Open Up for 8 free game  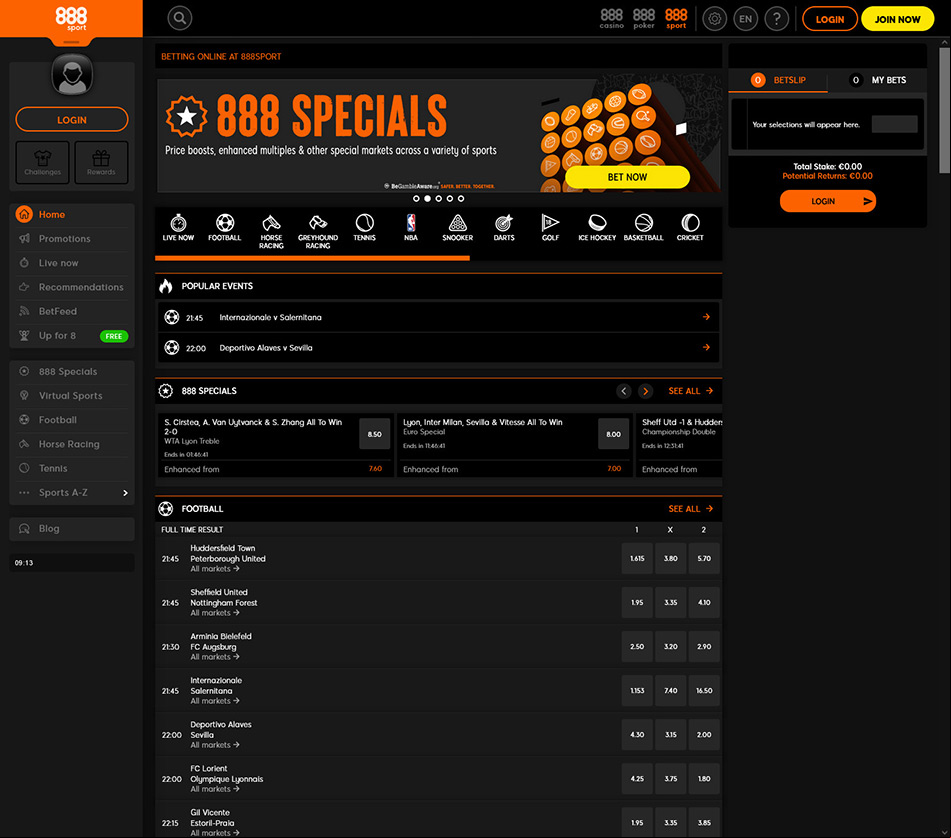pyautogui.click(x=72, y=335)
